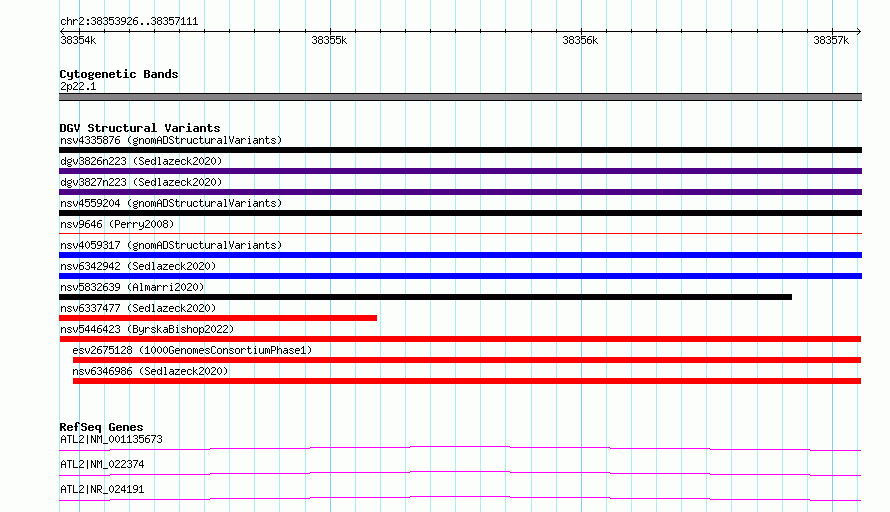Select the Cytogenetic Bands track title
The width and height of the screenshot is (890, 512).
(119, 74)
